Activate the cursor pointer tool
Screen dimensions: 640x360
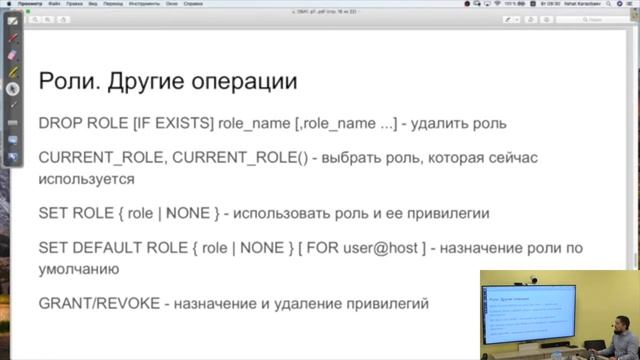[x=13, y=89]
